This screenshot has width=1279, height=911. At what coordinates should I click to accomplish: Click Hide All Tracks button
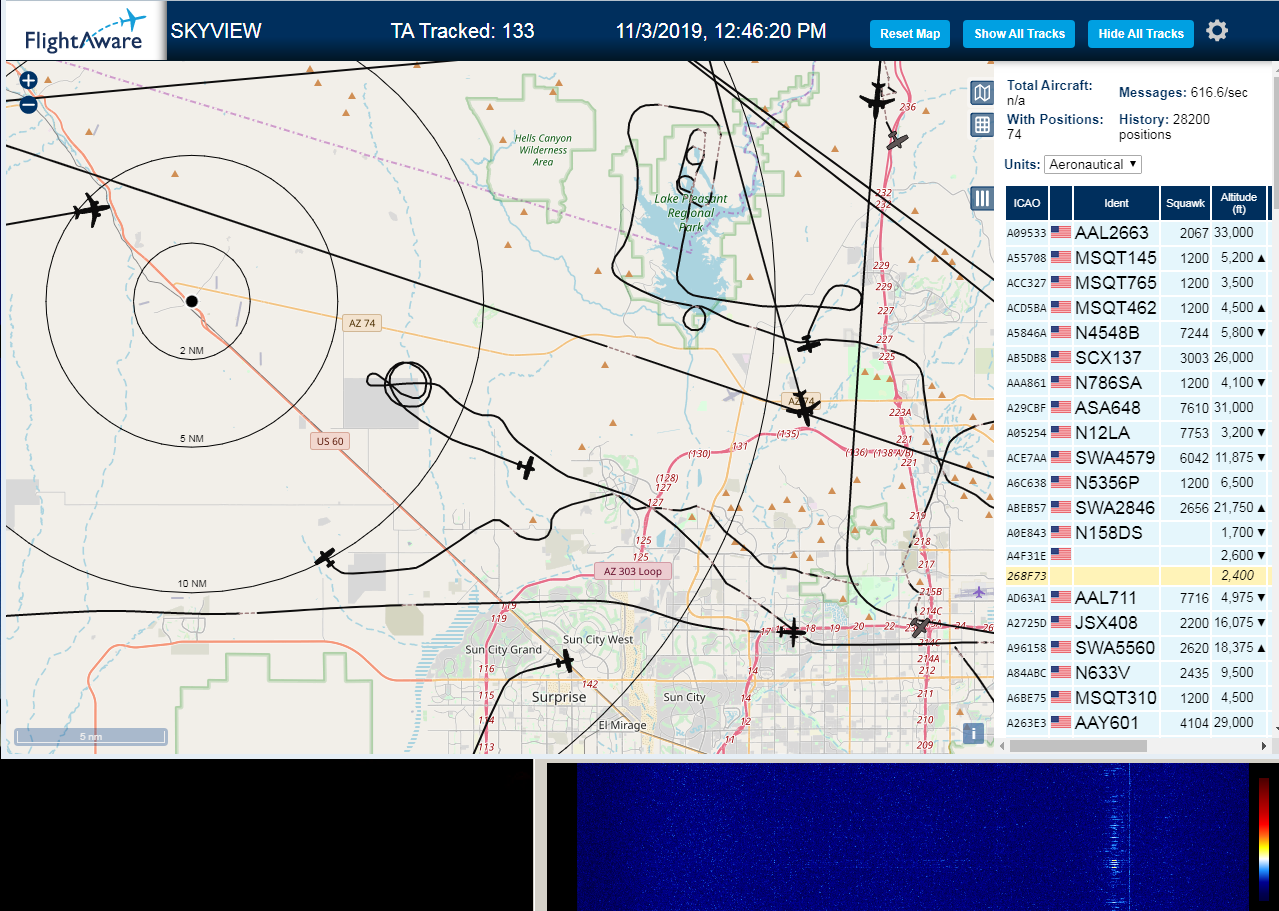point(1141,33)
